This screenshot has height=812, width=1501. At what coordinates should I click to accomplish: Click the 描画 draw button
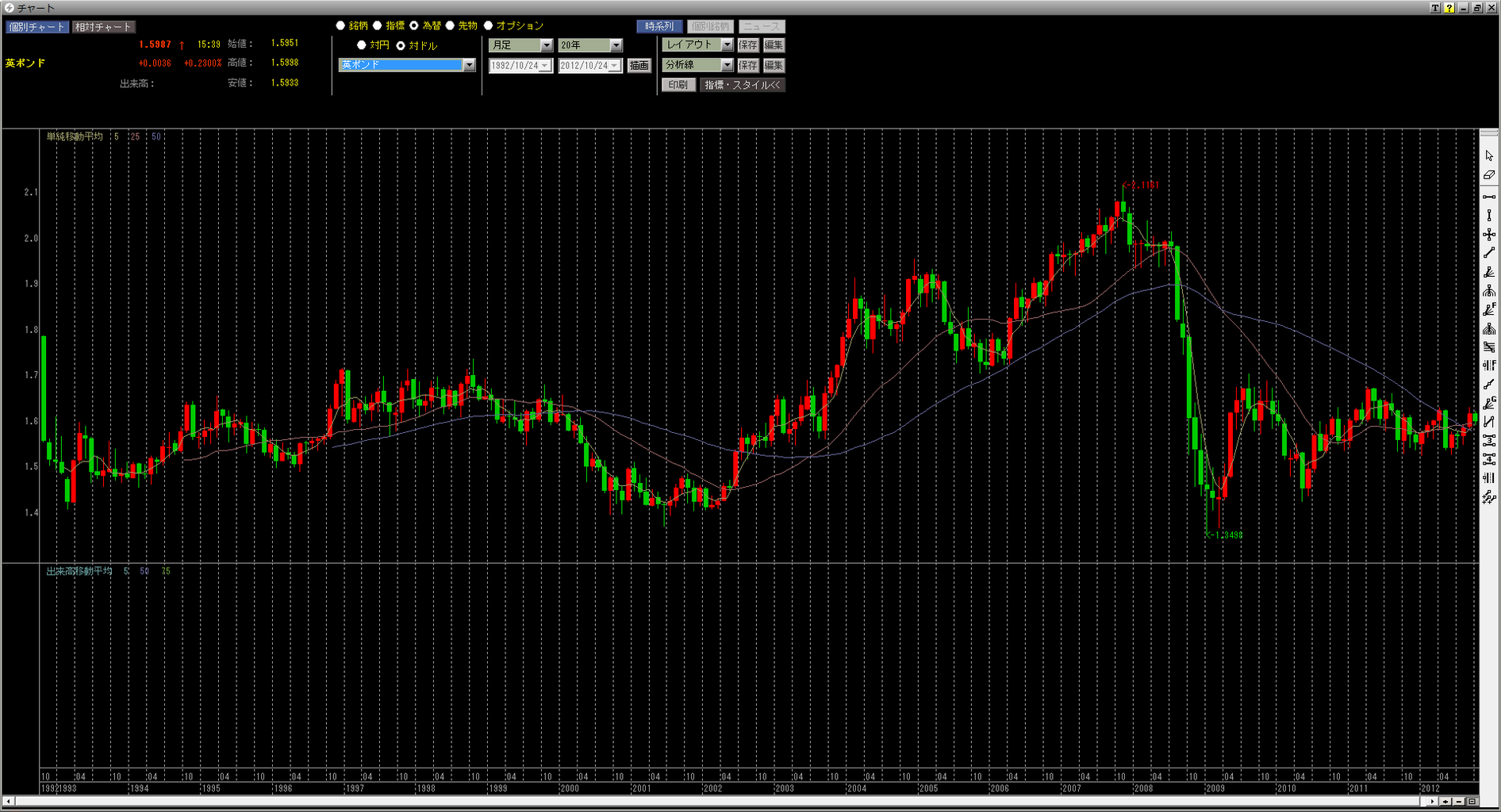click(x=639, y=66)
